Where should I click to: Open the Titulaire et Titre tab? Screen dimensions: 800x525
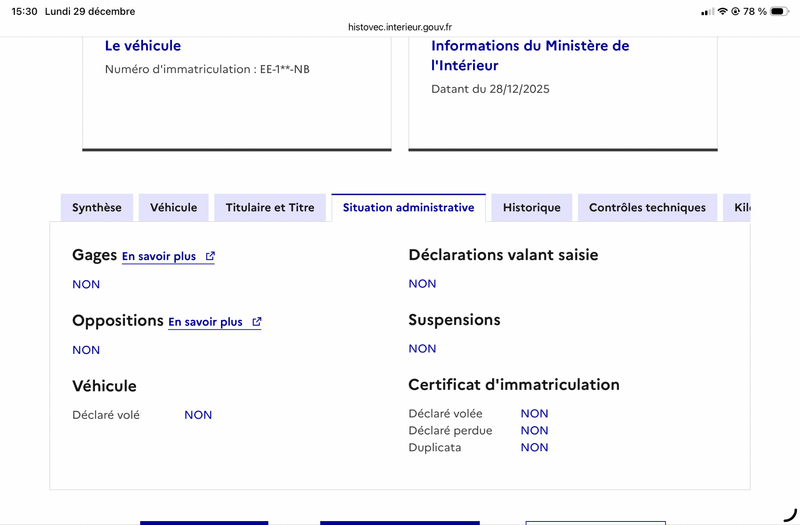point(270,208)
